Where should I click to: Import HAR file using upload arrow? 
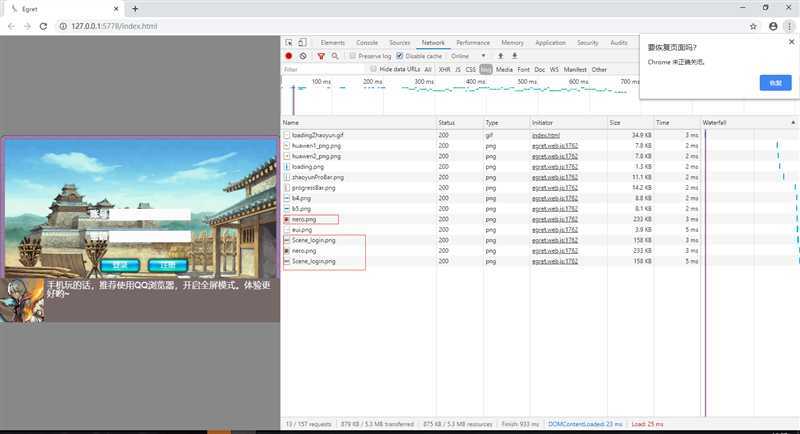coord(501,56)
